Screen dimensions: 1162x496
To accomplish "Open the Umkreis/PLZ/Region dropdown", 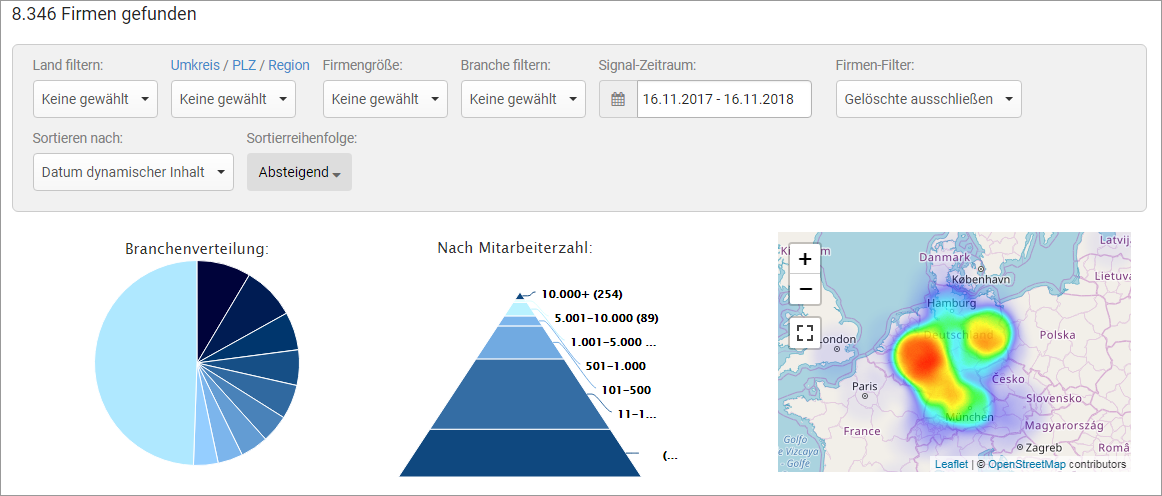I will point(233,99).
